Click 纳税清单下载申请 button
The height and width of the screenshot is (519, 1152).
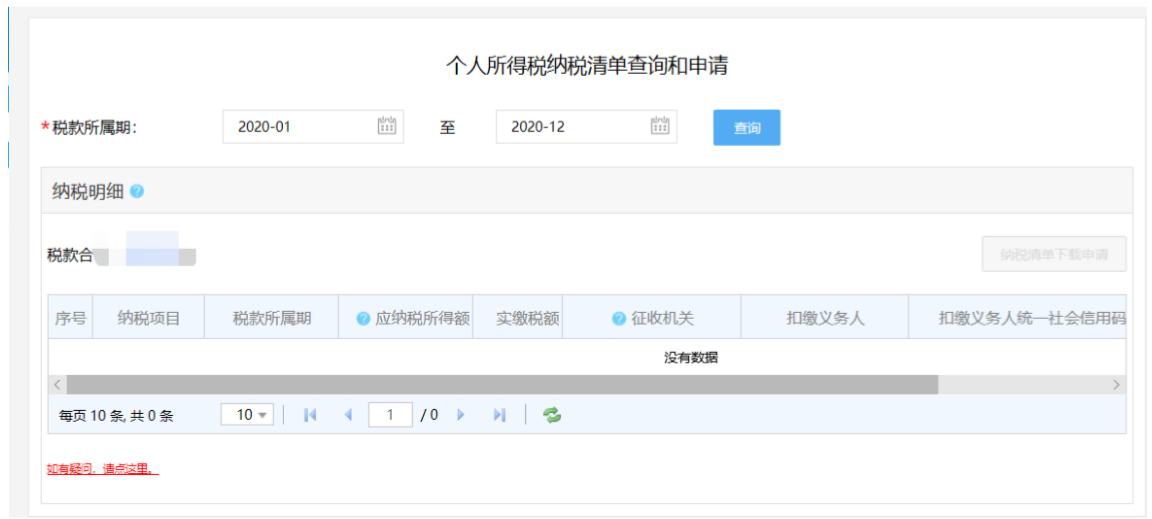click(1053, 254)
